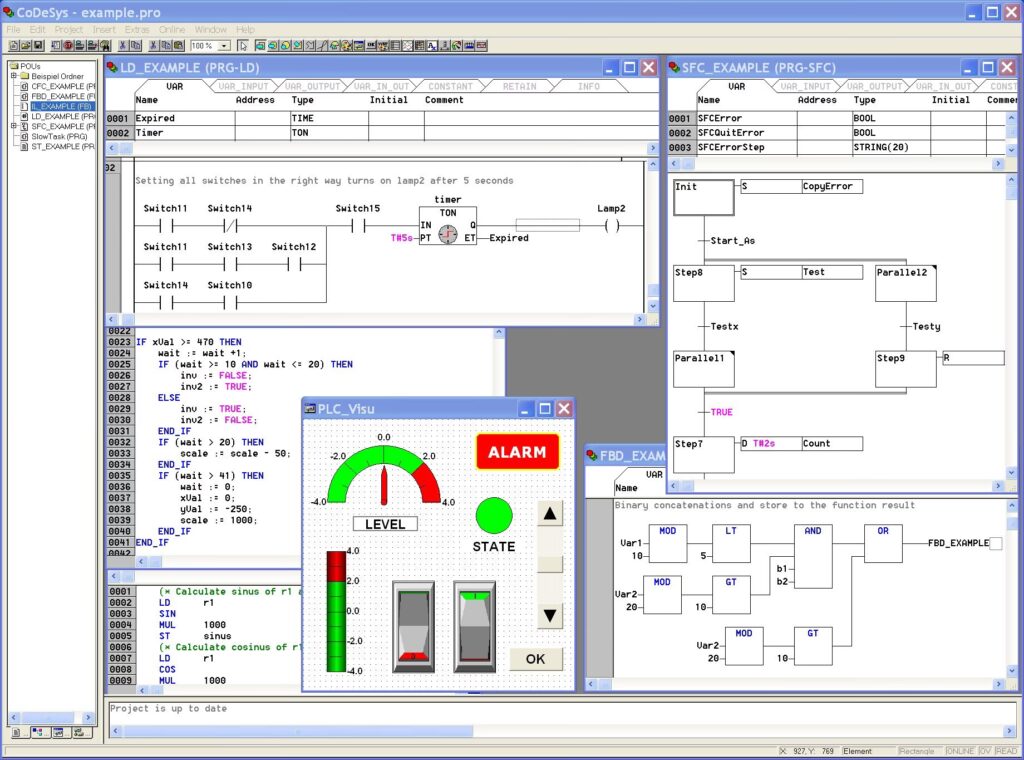
Task: Click the Save icon in the toolbar
Action: click(39, 45)
